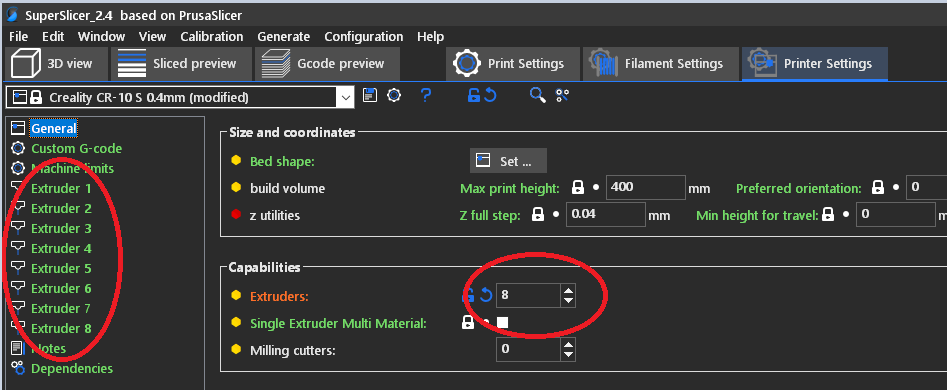The image size is (947, 390).
Task: Click the lock icon next to Preferred orientation
Action: [878, 188]
